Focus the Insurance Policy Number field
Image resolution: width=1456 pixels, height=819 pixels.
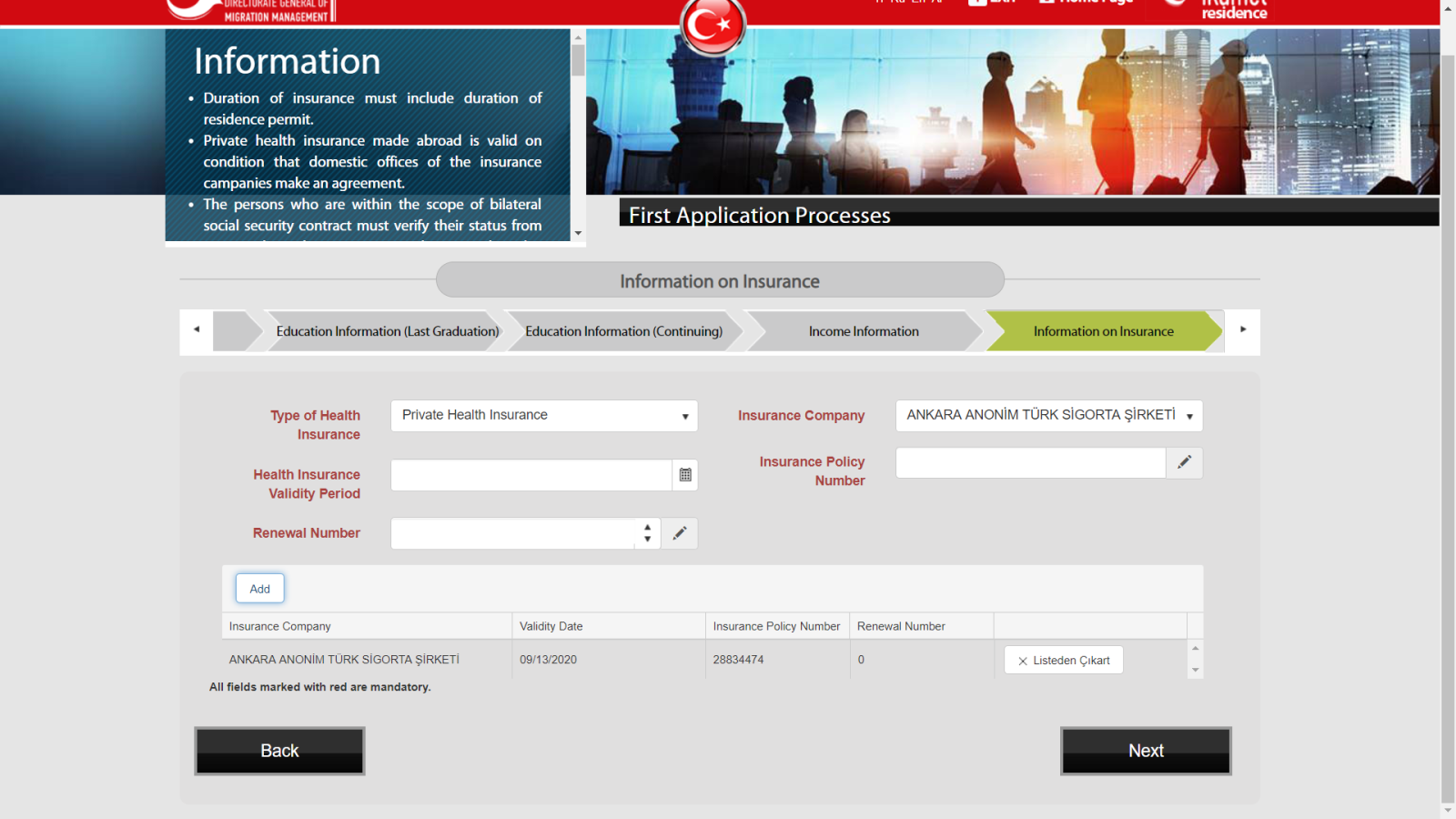click(x=1030, y=462)
